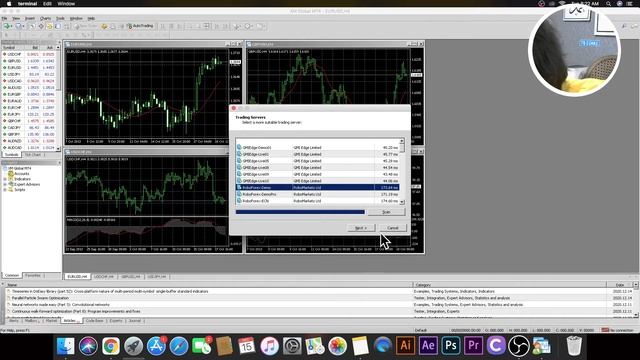
Task: Switch to the GBPUSD,H4 chart tab
Action: tap(131, 277)
